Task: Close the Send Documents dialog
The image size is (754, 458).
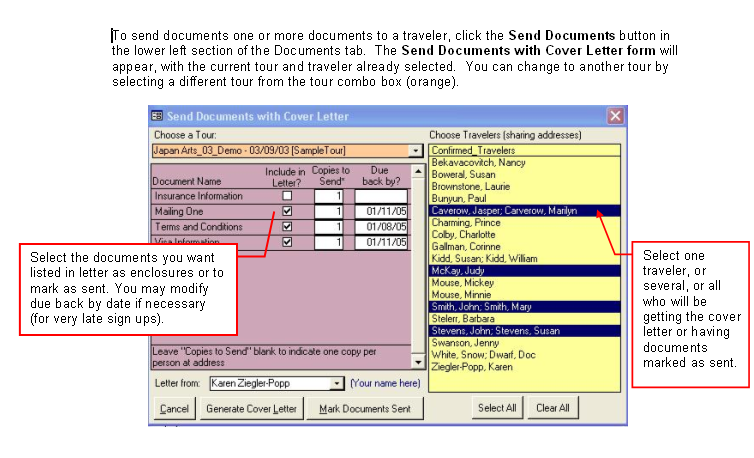Action: point(615,116)
